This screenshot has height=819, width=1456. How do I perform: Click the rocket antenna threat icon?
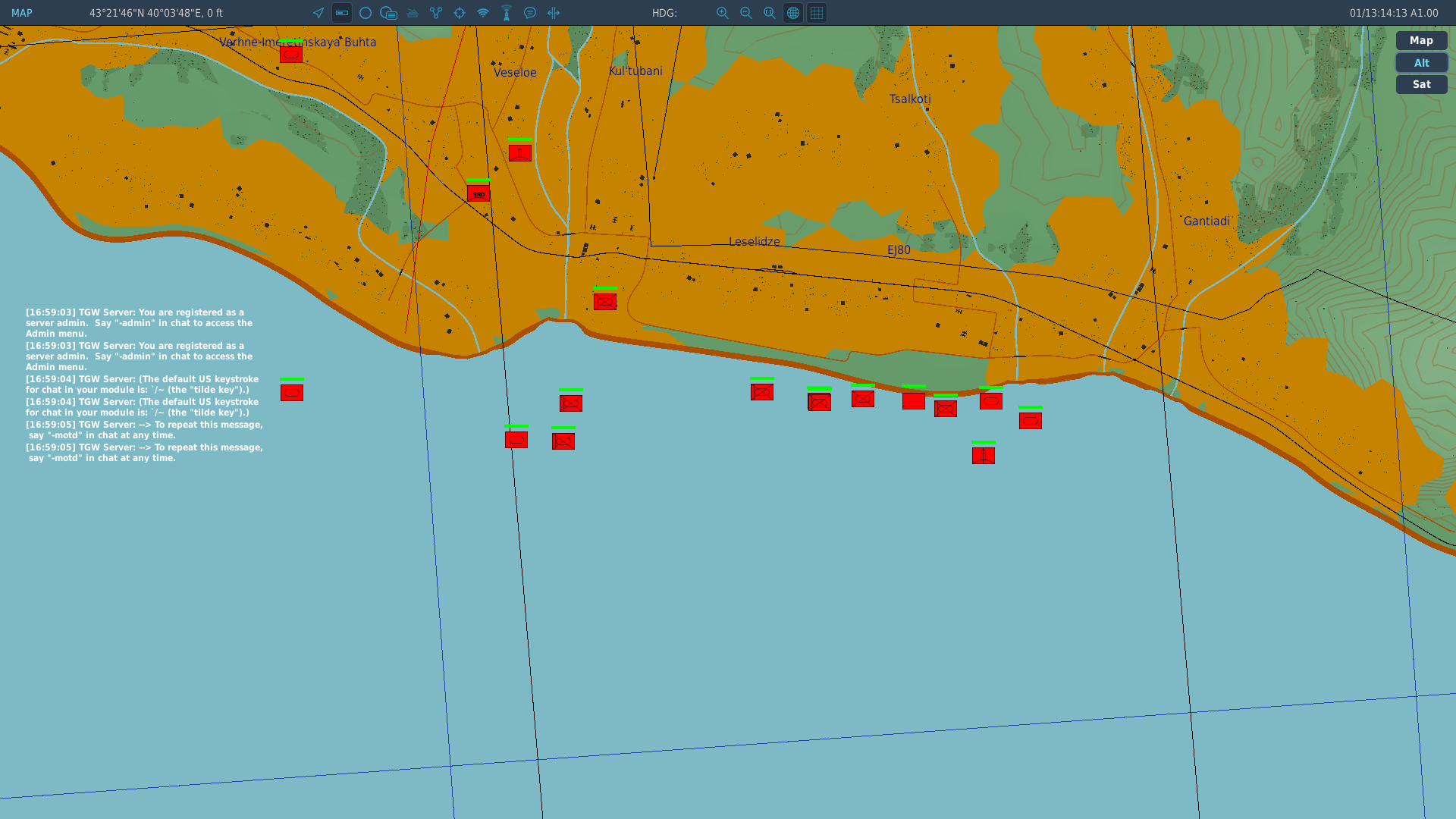pyautogui.click(x=507, y=13)
